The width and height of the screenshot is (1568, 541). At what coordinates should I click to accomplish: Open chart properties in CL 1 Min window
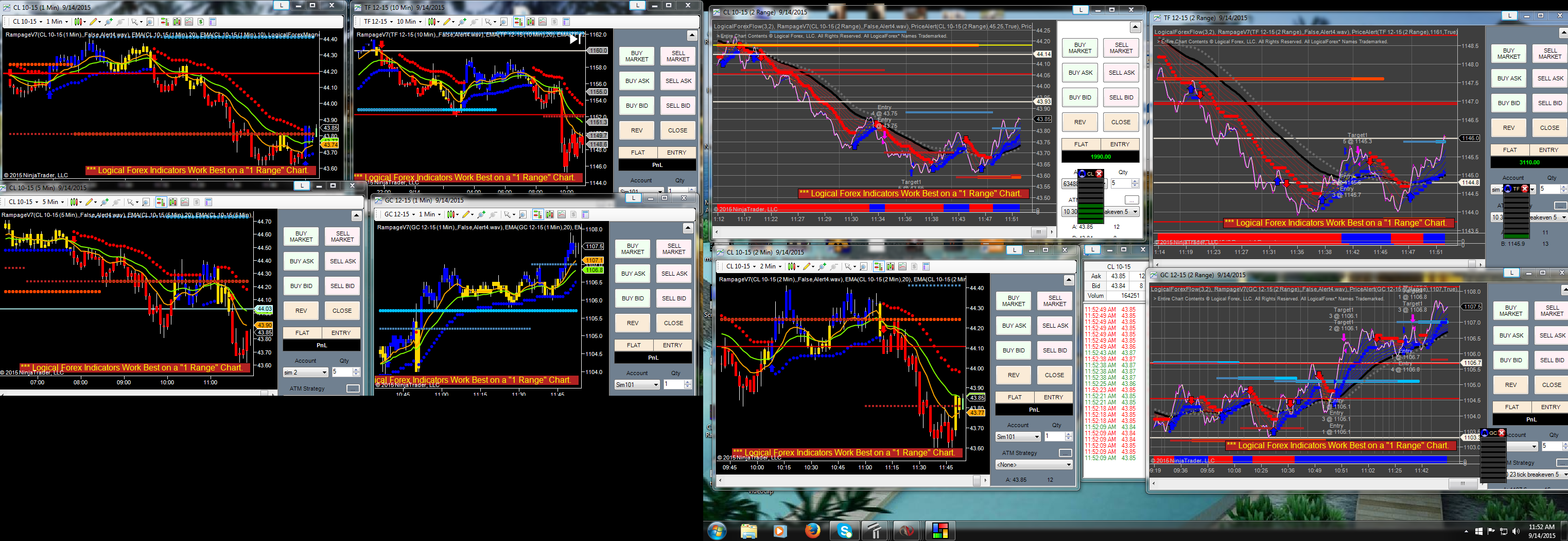pyautogui.click(x=213, y=21)
